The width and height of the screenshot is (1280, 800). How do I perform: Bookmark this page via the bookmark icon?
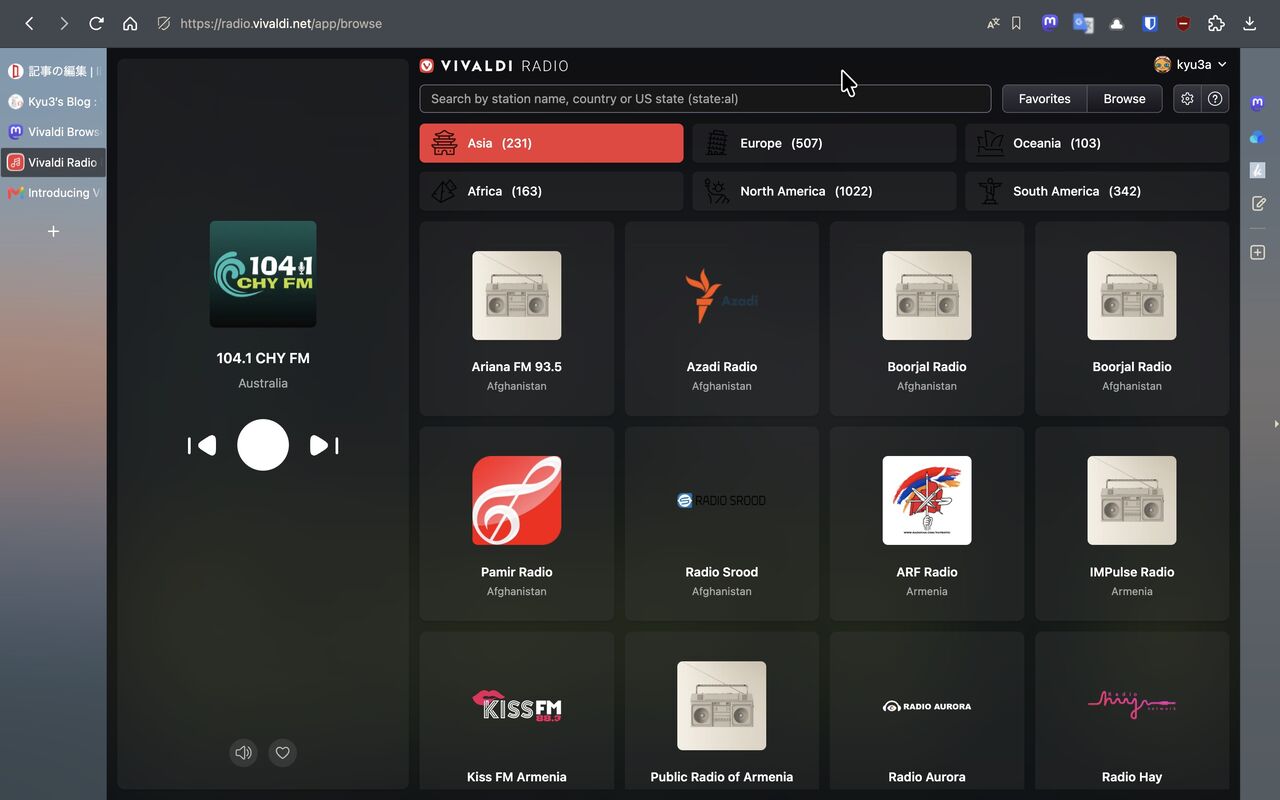(1016, 23)
